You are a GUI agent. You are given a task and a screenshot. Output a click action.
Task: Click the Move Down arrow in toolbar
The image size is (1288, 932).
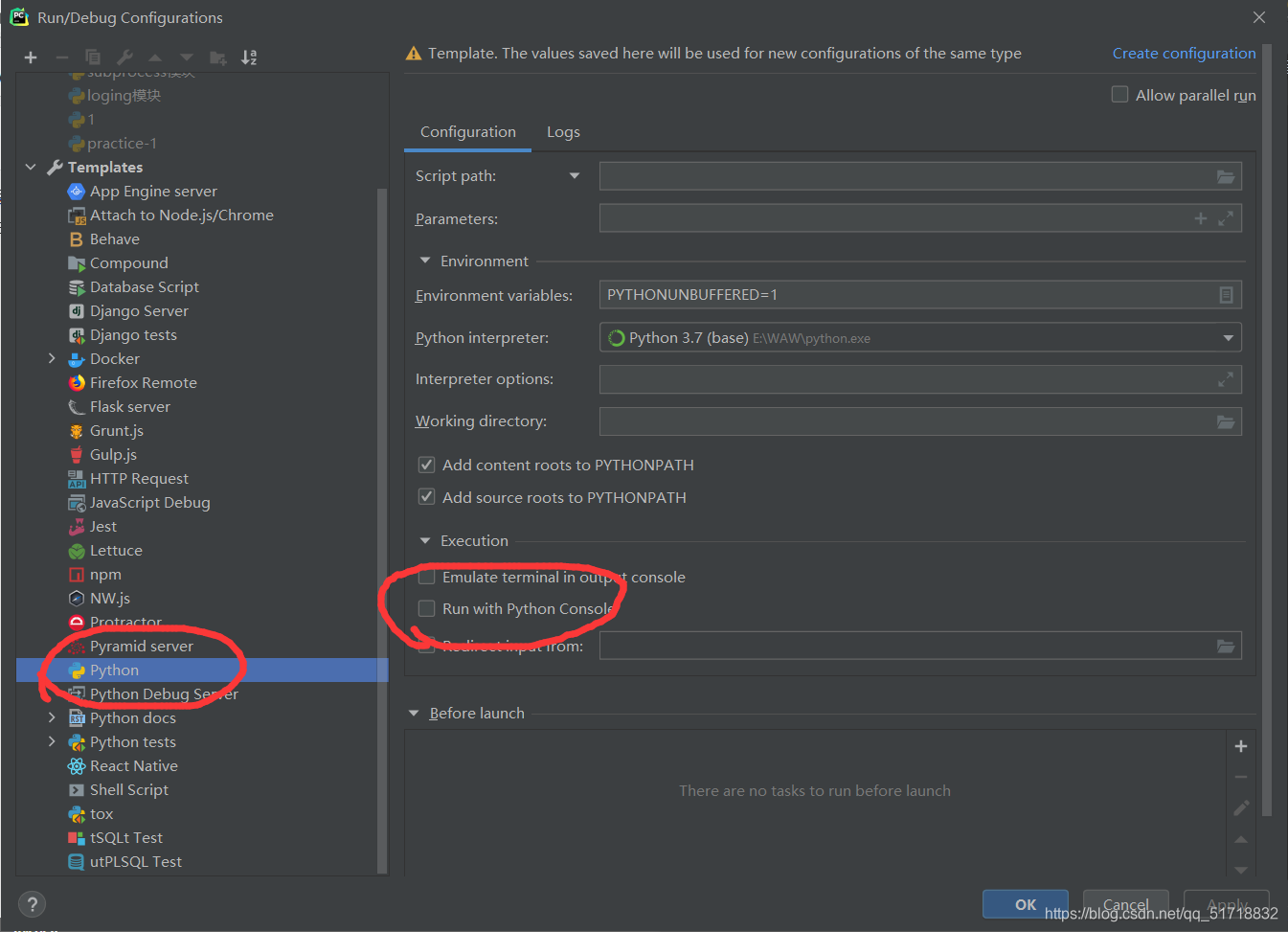coord(187,57)
